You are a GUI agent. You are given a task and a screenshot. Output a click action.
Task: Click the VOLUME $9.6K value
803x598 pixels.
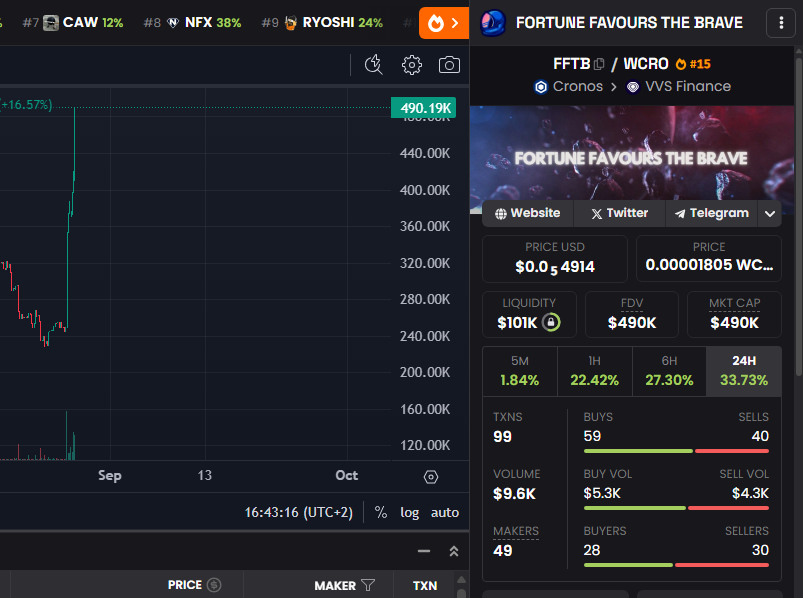(x=514, y=494)
